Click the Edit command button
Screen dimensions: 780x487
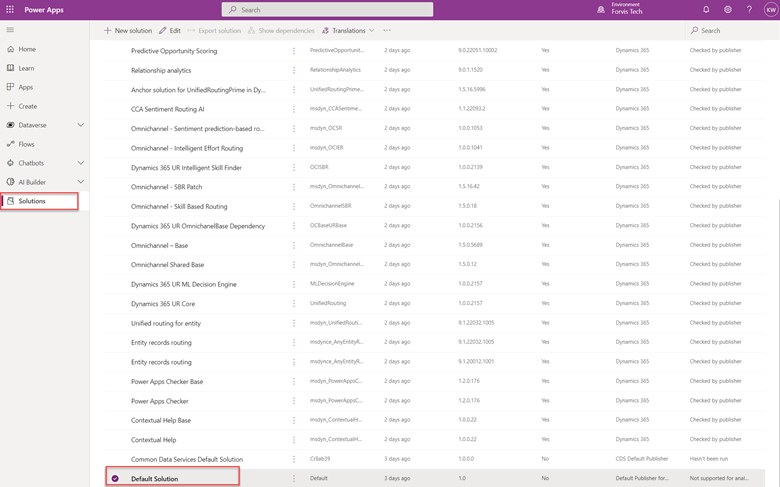click(170, 31)
